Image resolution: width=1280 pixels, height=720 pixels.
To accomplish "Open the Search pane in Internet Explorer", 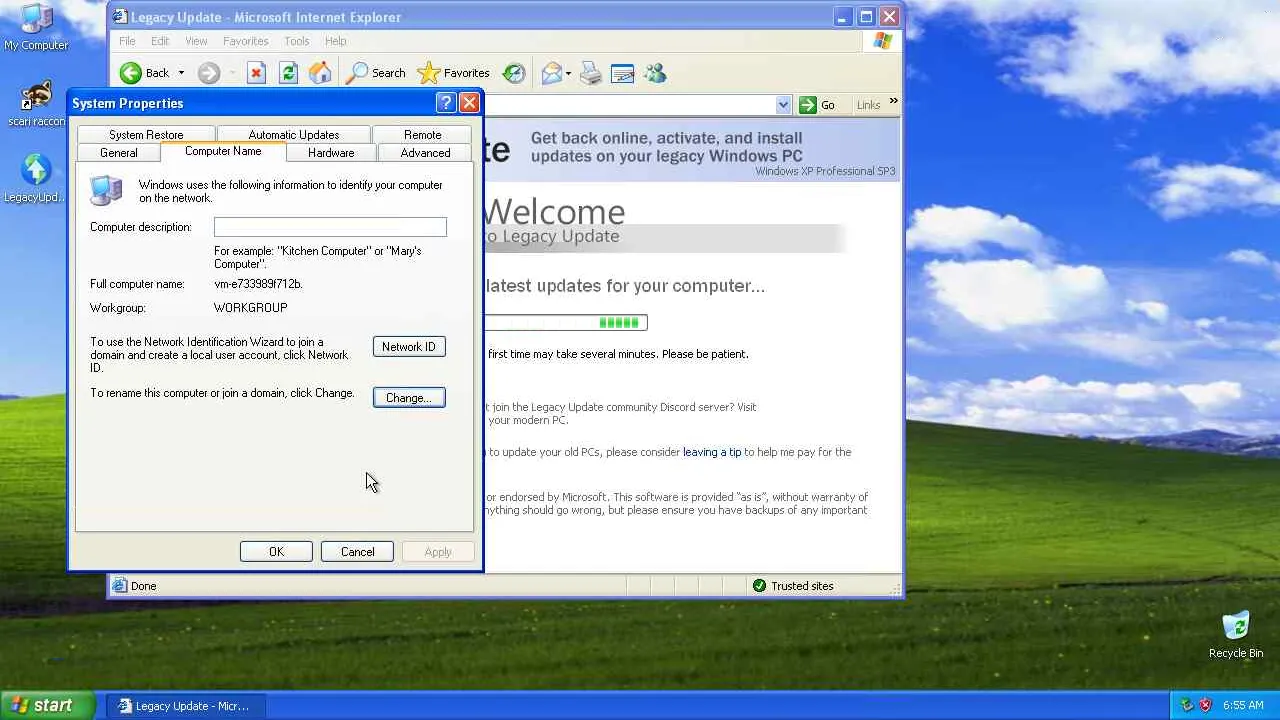I will click(x=375, y=73).
